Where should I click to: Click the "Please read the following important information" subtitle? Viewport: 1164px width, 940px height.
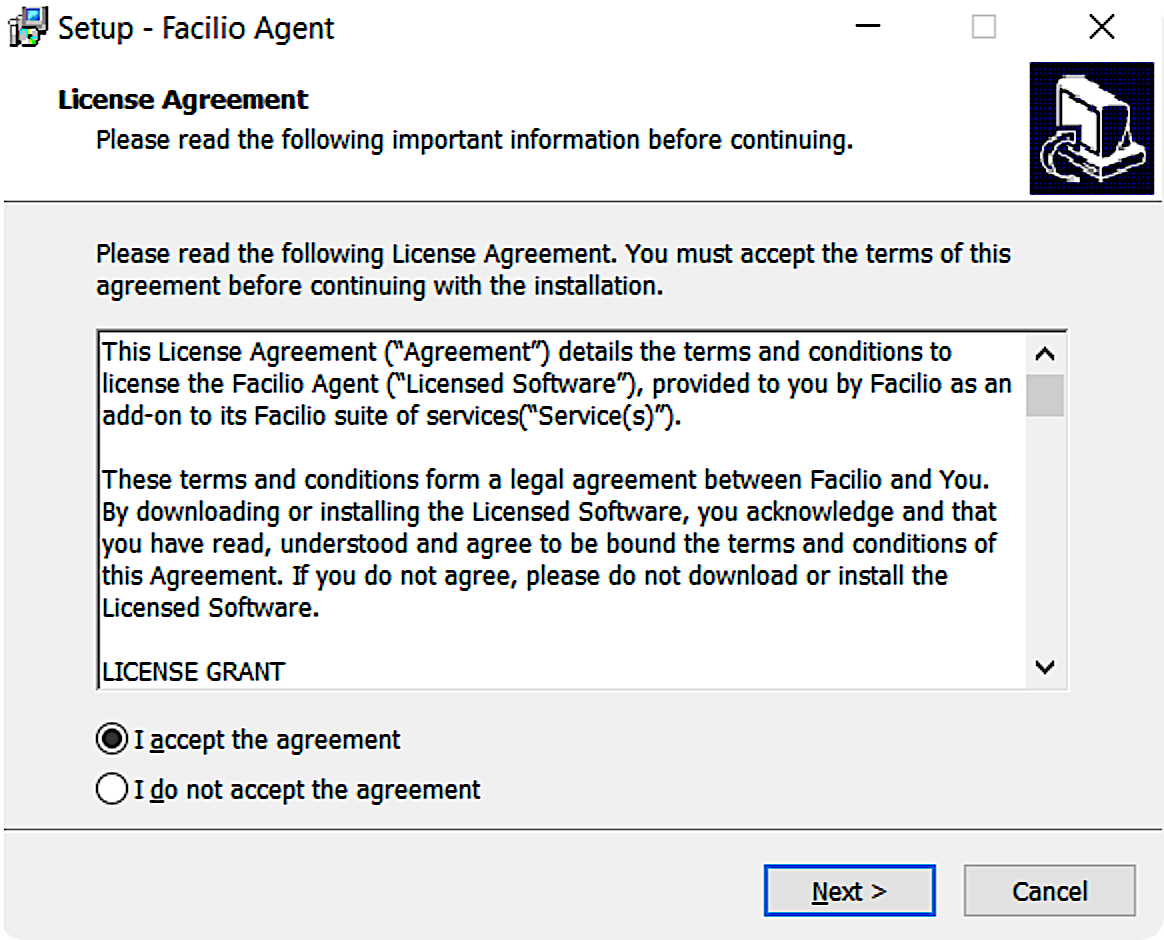click(x=474, y=140)
